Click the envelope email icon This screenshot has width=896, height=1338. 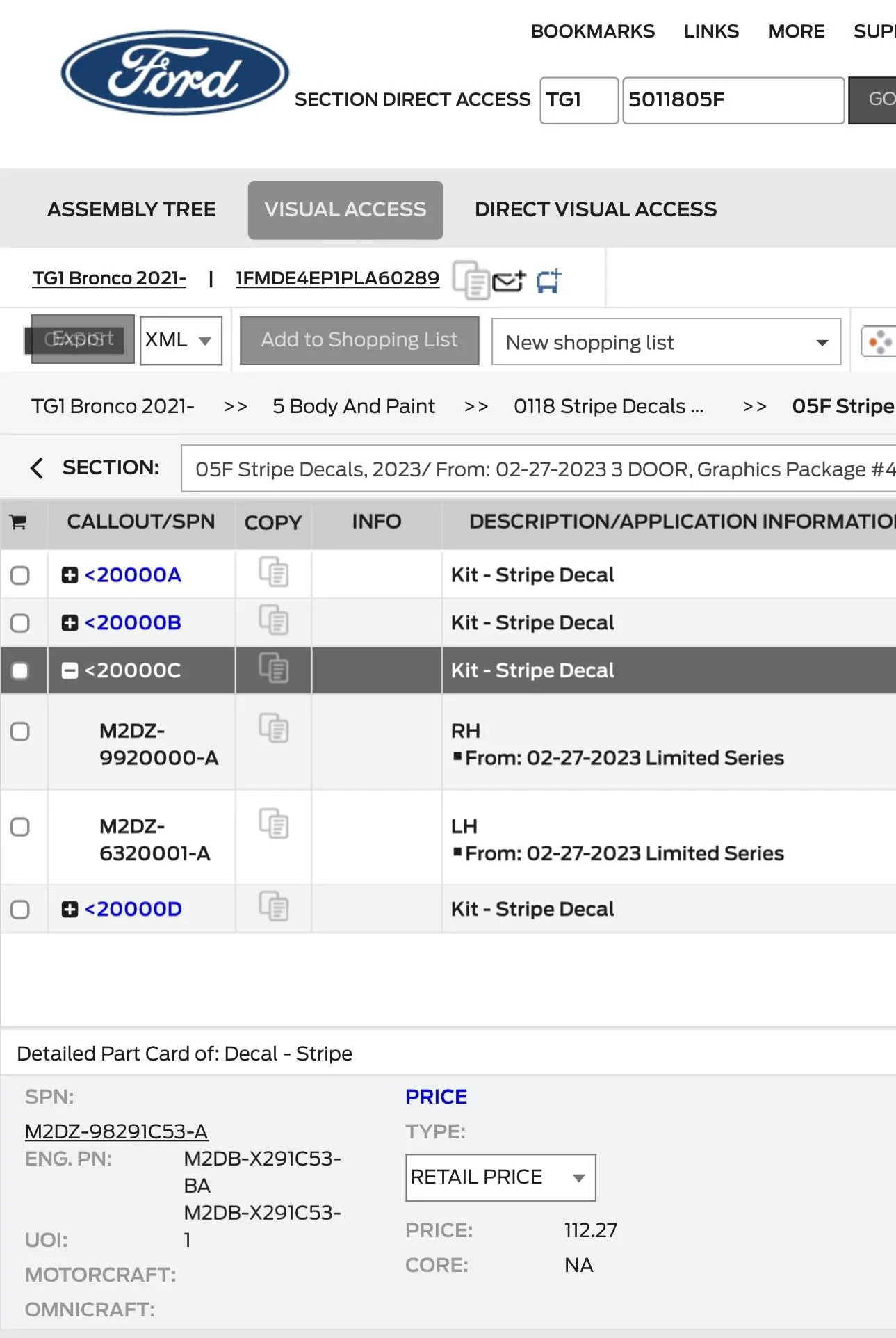coord(509,281)
